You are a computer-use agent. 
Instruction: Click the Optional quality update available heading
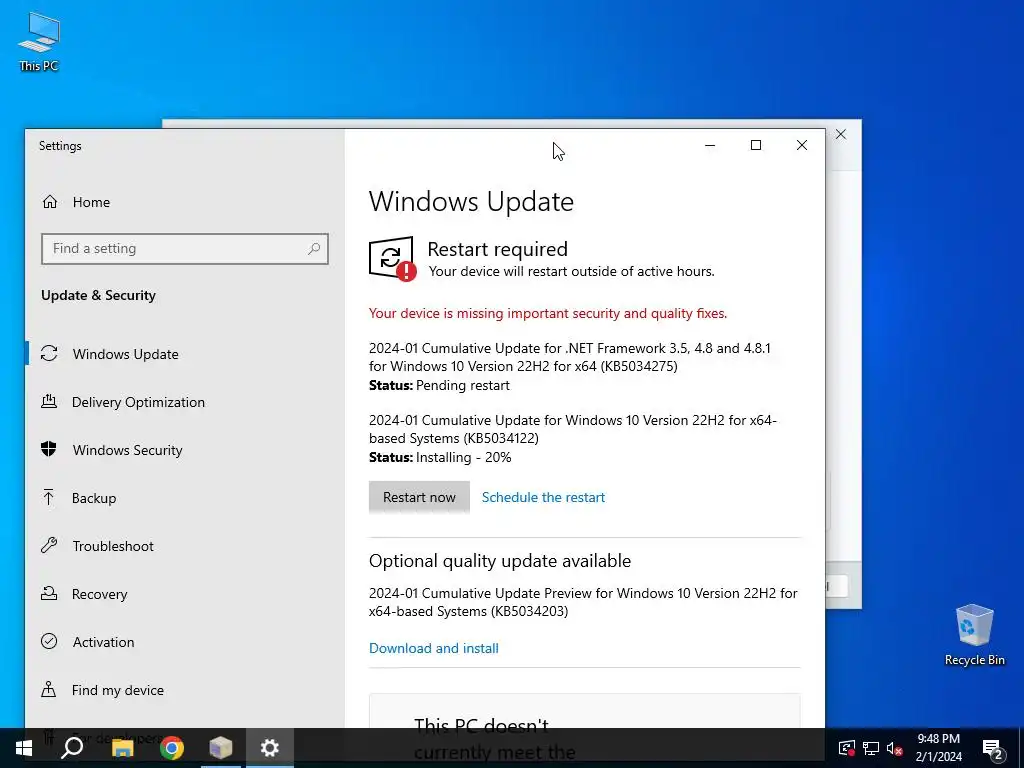[x=500, y=561]
